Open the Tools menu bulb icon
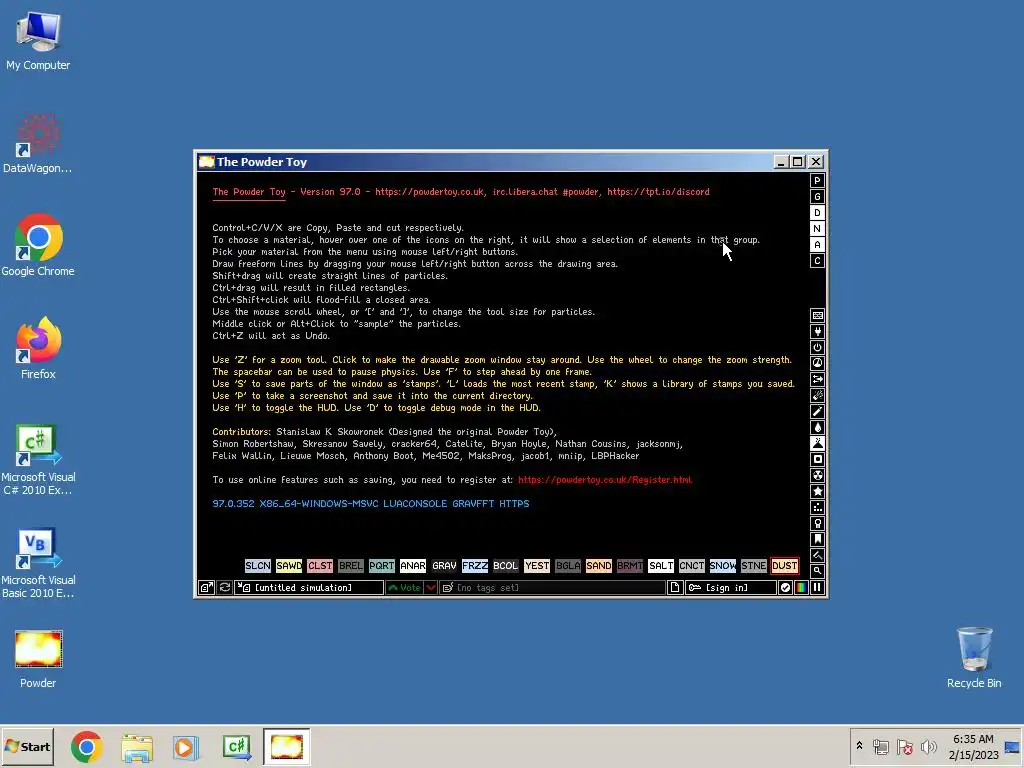The width and height of the screenshot is (1024, 768). point(817,523)
